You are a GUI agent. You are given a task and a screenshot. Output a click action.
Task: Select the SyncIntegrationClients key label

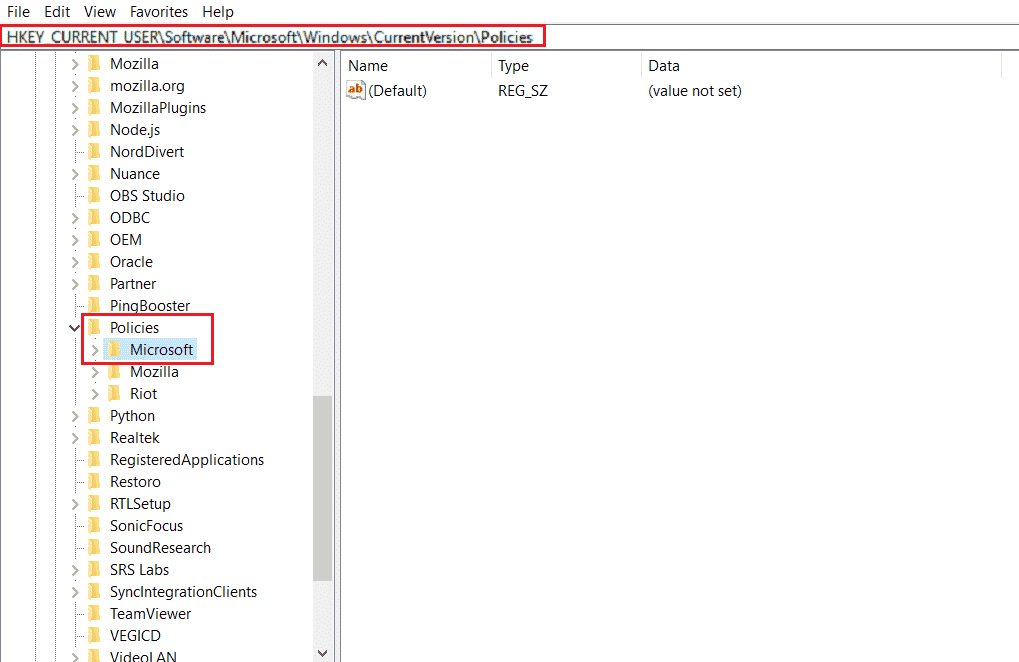183,592
